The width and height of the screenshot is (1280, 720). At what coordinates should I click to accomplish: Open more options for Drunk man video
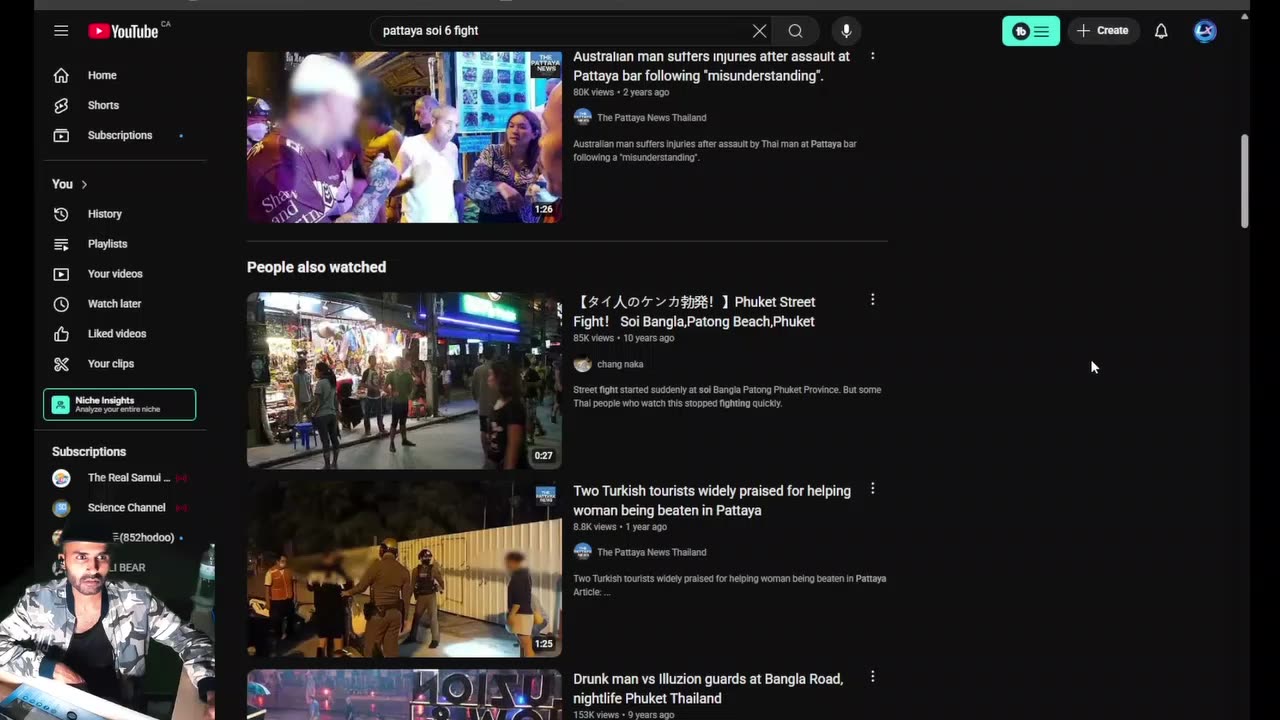(x=872, y=677)
